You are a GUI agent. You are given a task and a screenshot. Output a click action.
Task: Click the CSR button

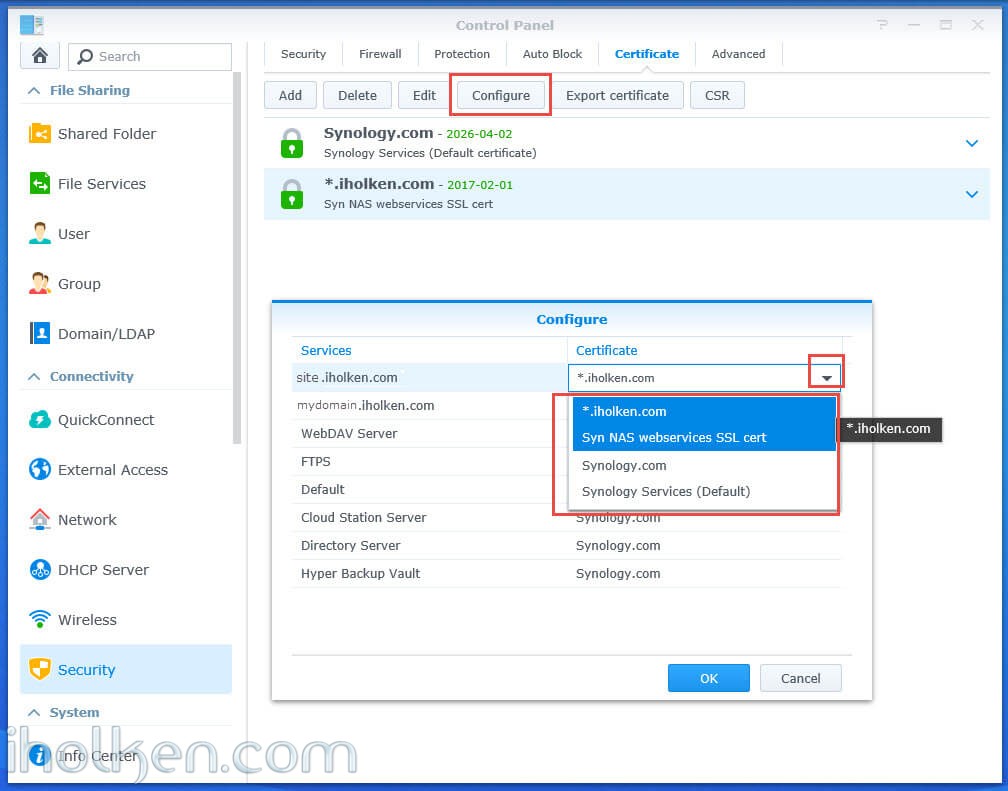point(717,95)
